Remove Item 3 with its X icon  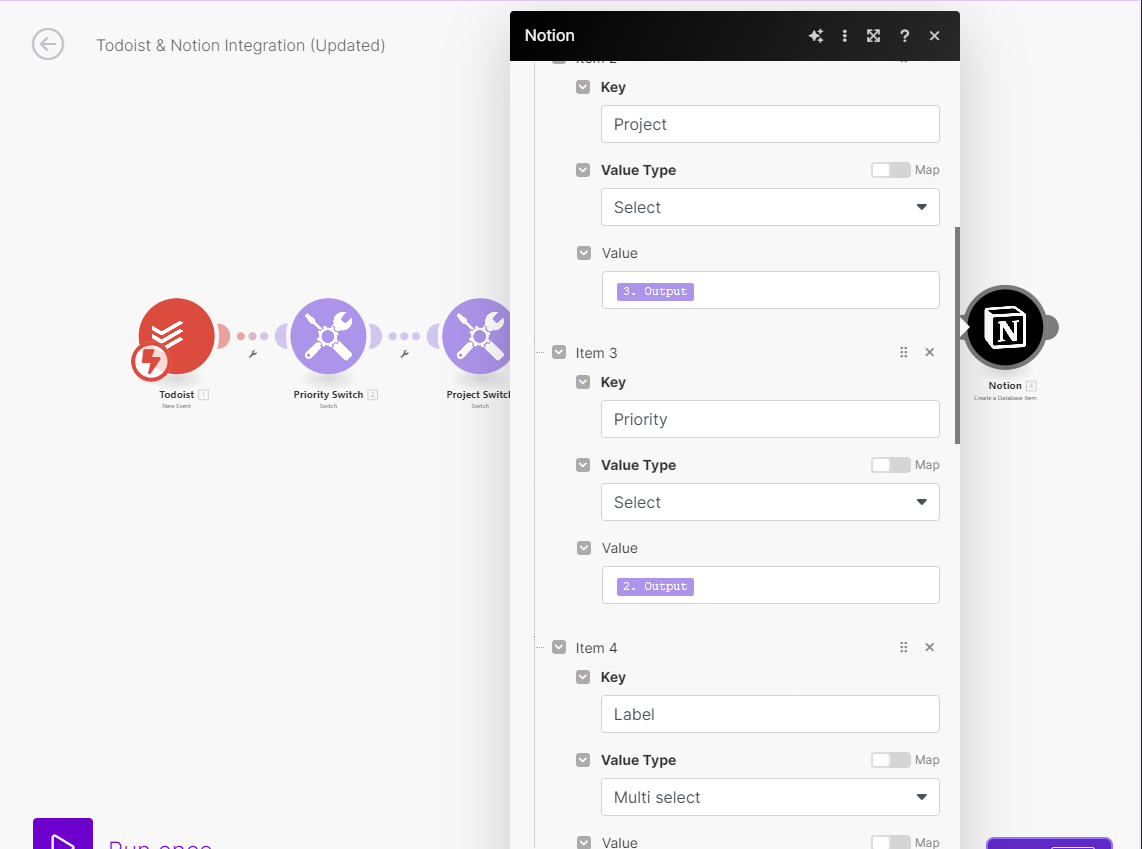929,352
